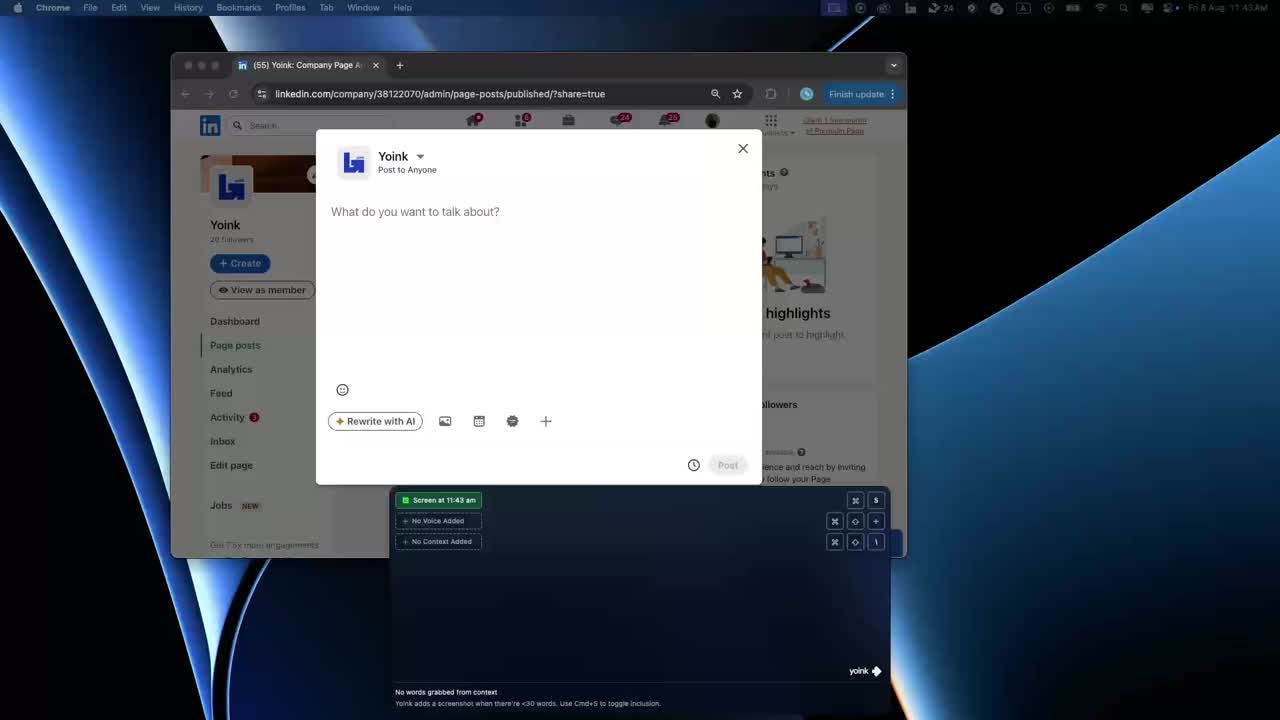
Task: Open the Apple menu
Action: tap(17, 8)
